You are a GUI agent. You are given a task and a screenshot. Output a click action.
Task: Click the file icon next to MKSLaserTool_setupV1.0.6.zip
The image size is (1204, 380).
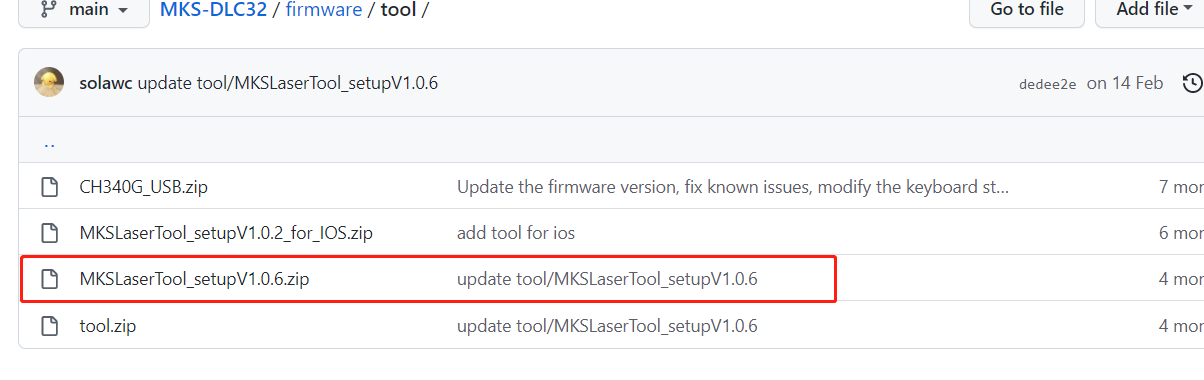coord(49,279)
